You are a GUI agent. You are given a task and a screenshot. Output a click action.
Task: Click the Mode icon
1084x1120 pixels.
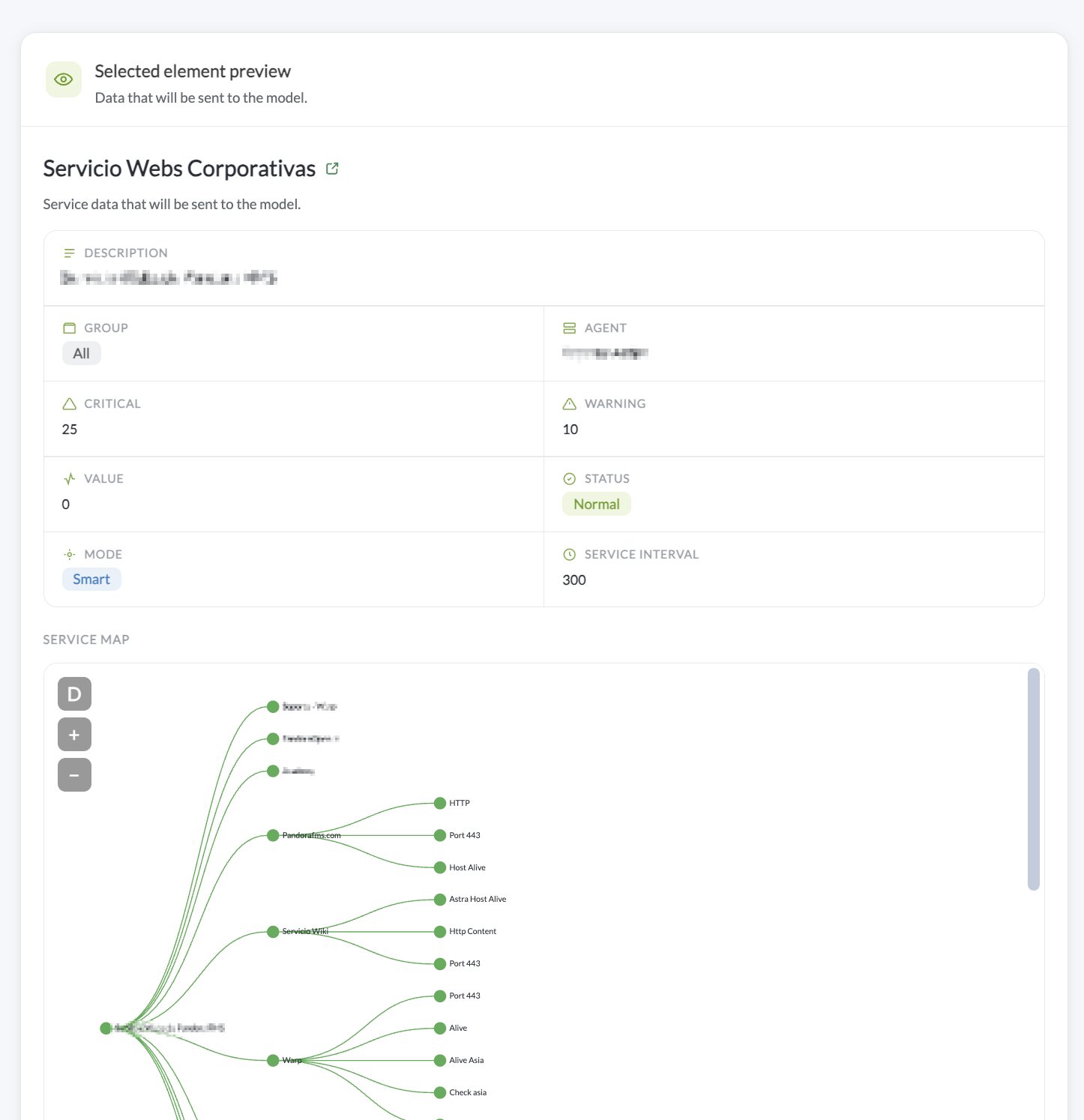coord(70,555)
